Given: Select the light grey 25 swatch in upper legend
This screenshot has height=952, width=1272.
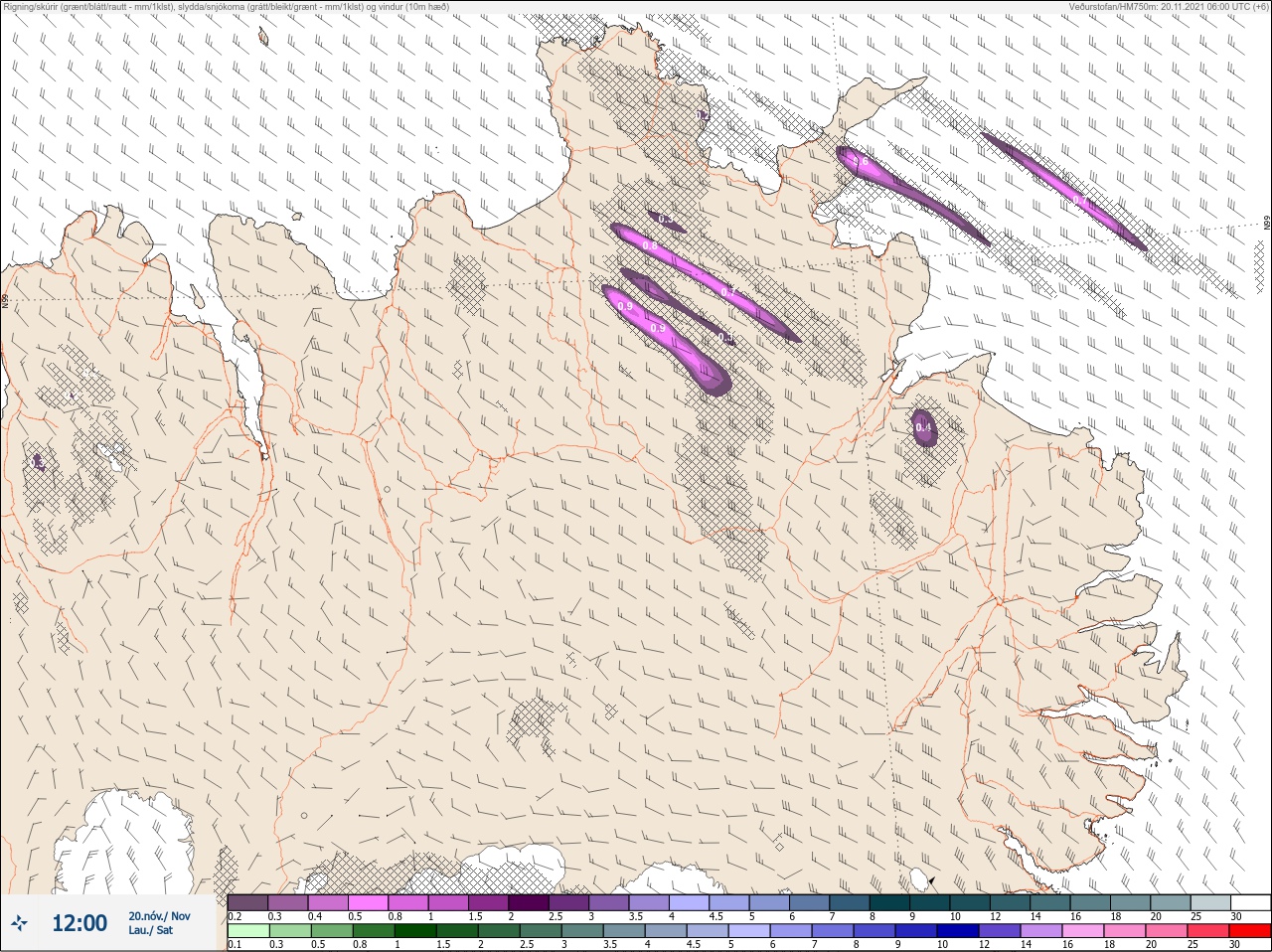Looking at the screenshot, I should (x=1209, y=902).
